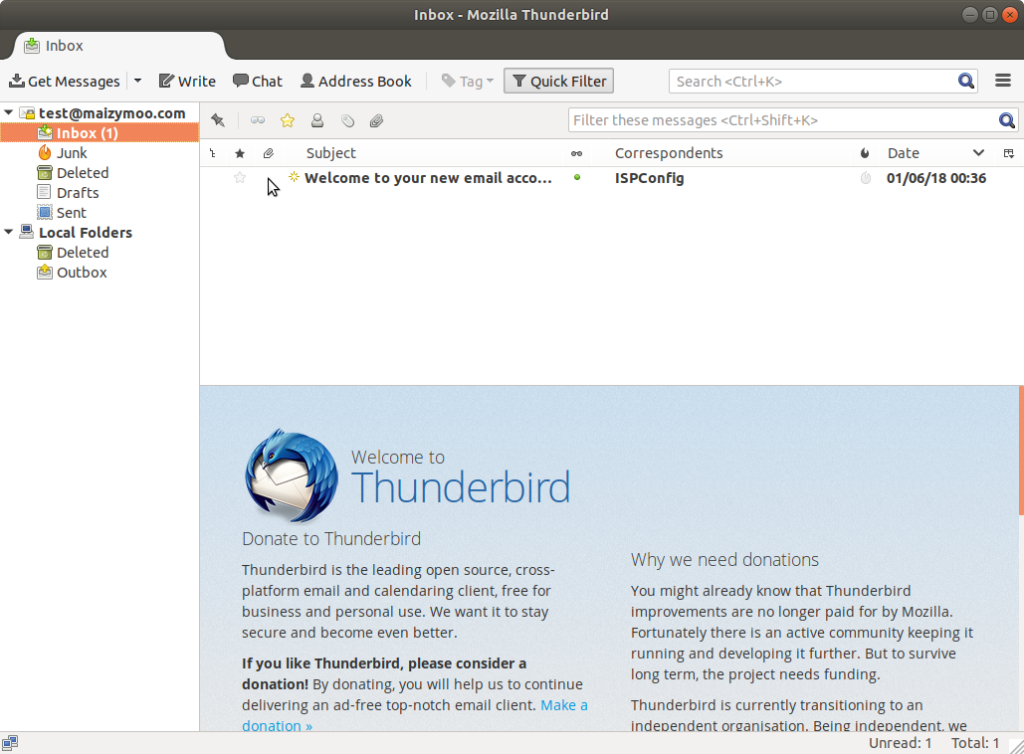Toggle the unread messages filter
Viewport: 1024px width, 754px height.
click(x=257, y=120)
